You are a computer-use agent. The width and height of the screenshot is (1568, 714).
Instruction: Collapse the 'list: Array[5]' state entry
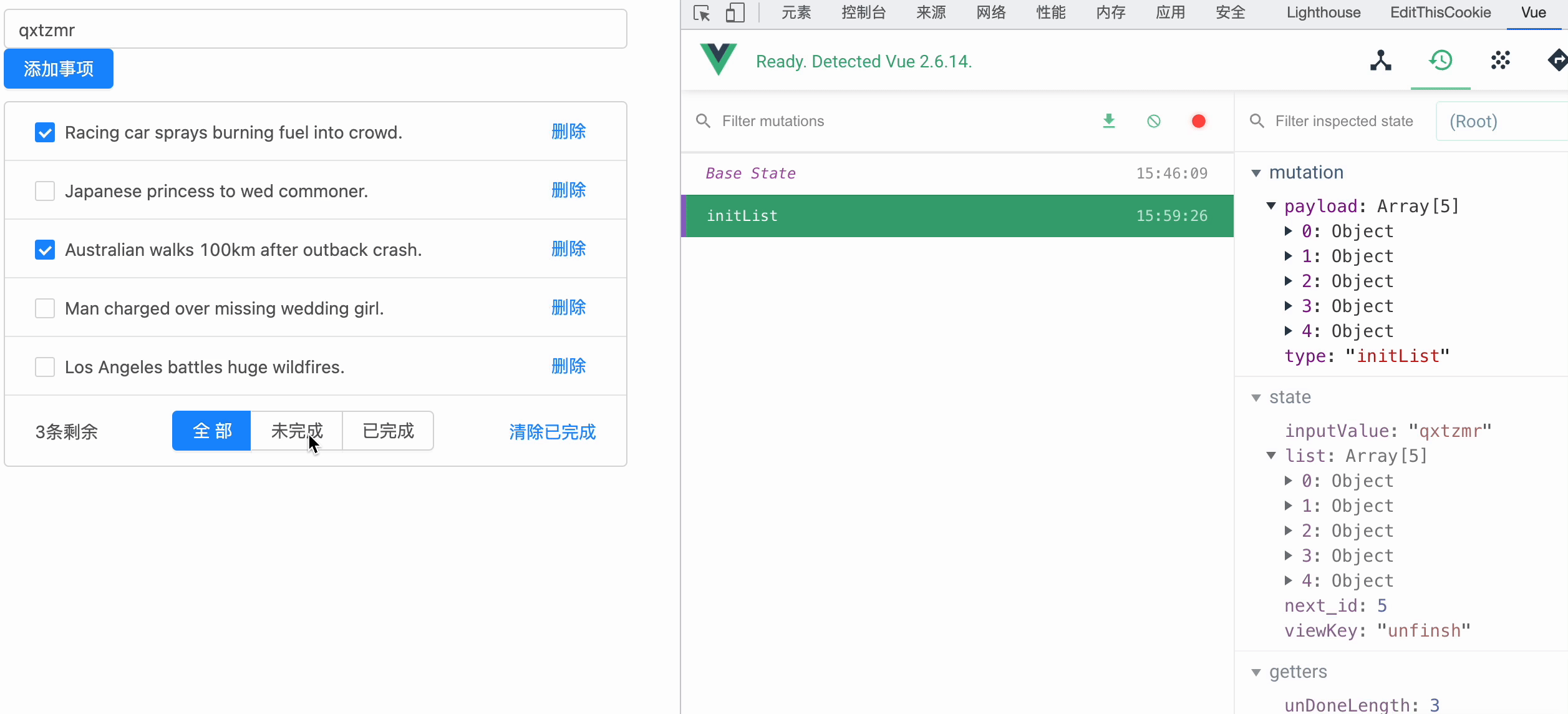1272,456
